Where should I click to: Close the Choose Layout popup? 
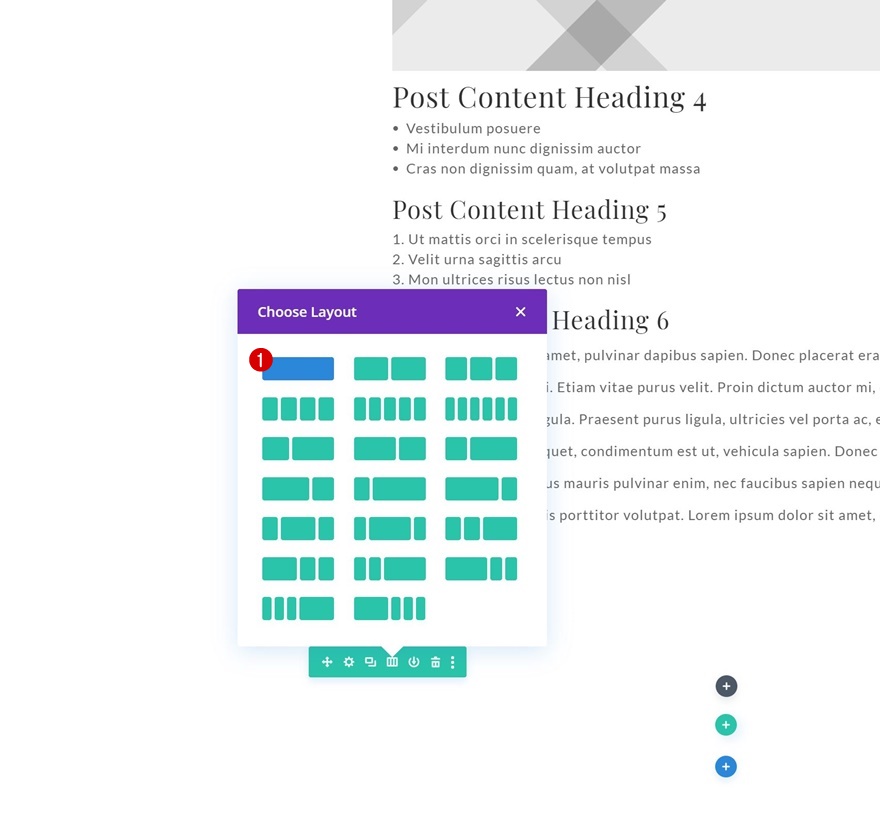pos(520,312)
